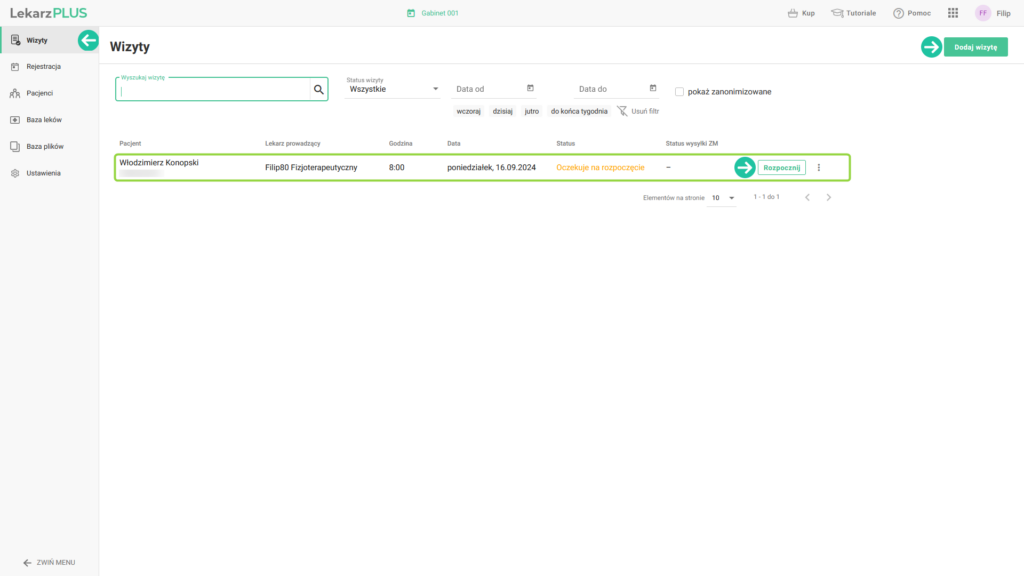Open Rejestracja in sidebar
The image size is (1024, 576).
(x=43, y=66)
